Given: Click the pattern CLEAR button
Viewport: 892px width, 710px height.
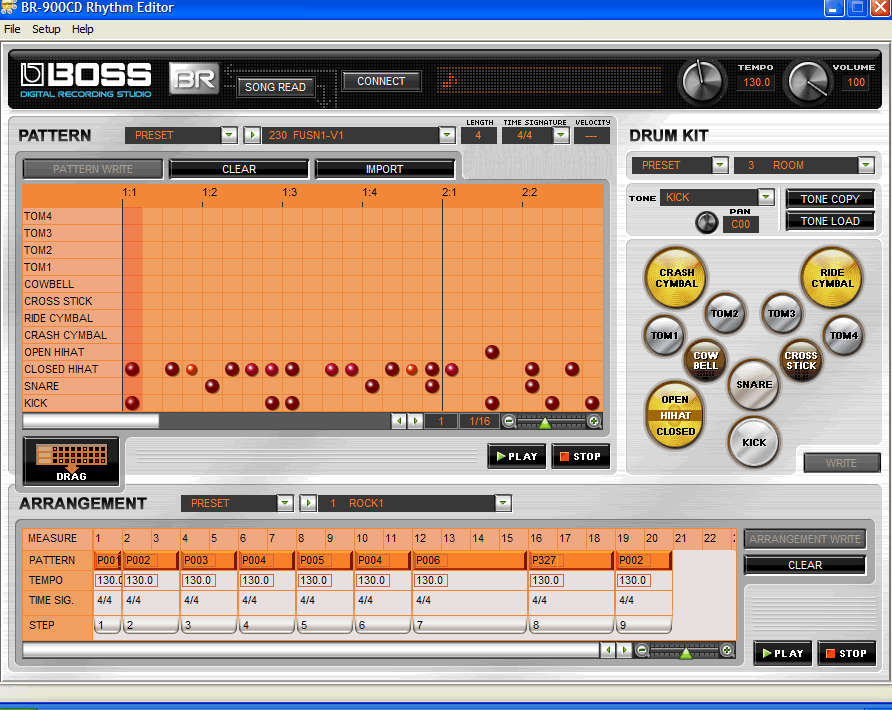Looking at the screenshot, I should tap(239, 169).
